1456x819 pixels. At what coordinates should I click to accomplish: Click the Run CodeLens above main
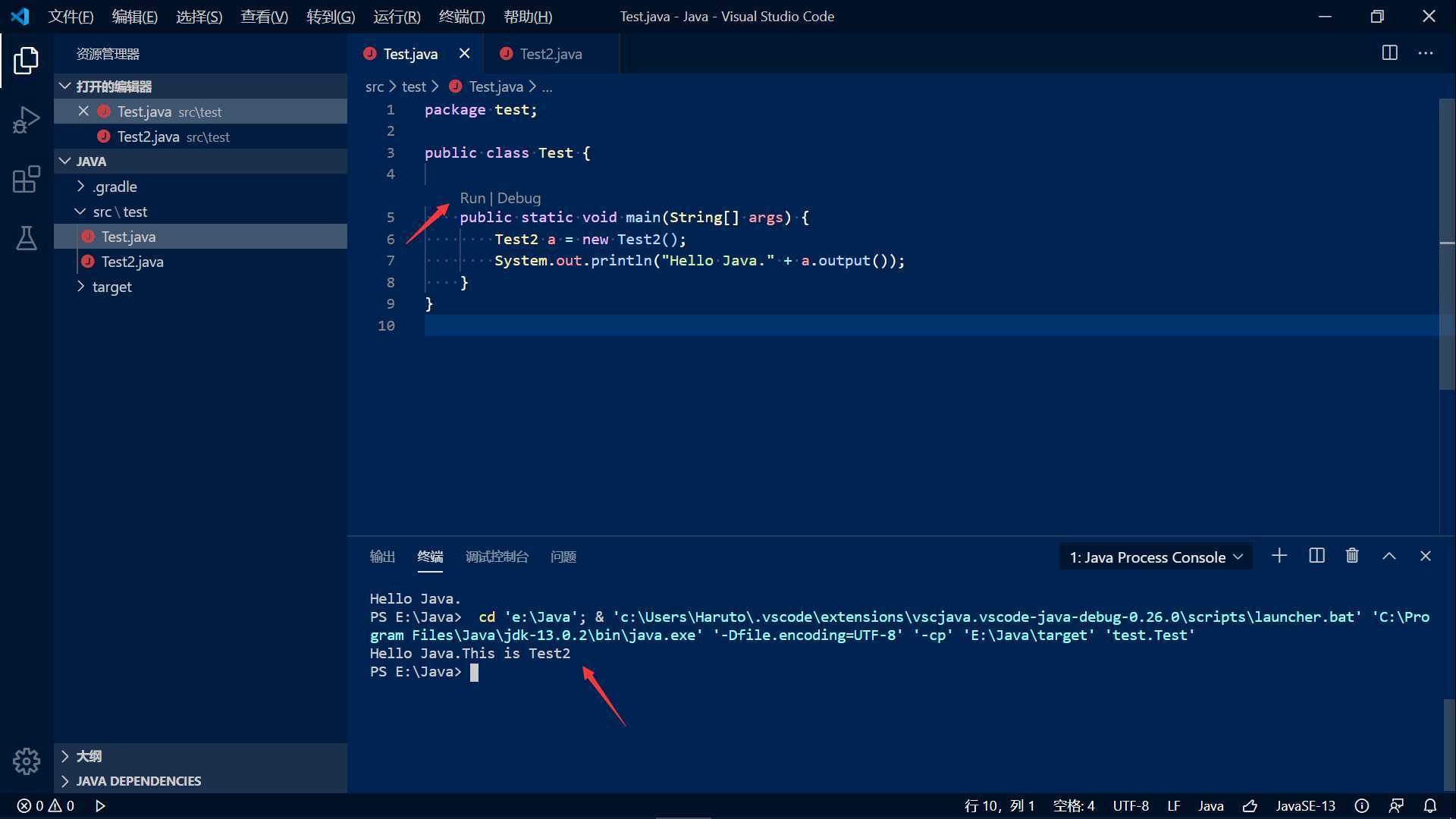(472, 198)
